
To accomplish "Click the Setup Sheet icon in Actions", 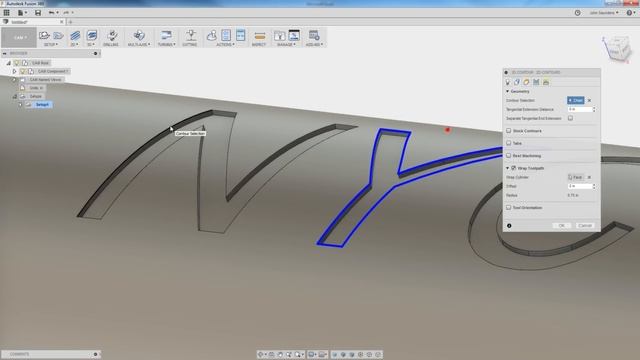I will click(240, 35).
